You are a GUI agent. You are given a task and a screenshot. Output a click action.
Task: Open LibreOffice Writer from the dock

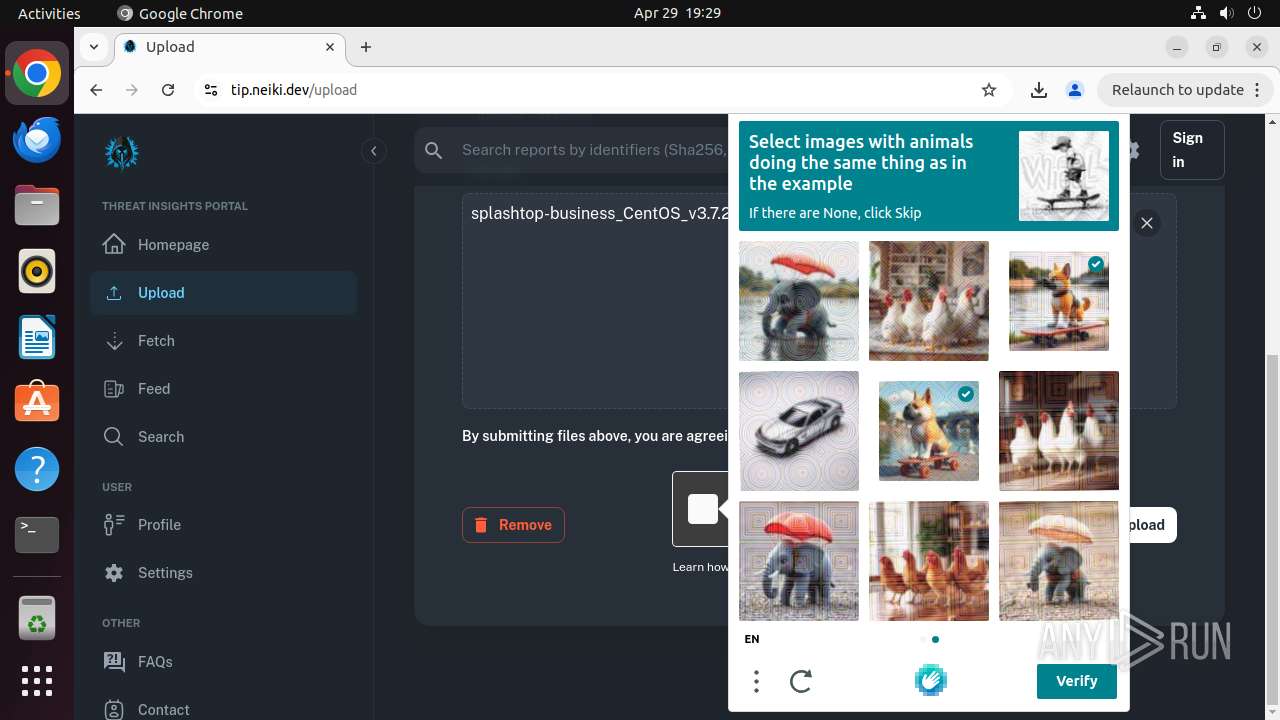click(37, 337)
